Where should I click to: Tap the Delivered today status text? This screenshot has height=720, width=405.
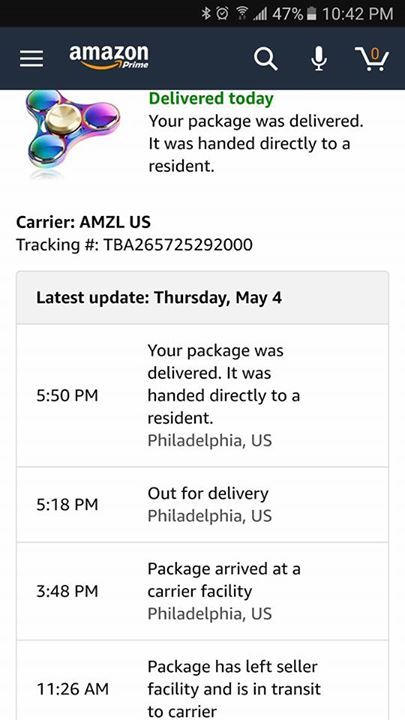[211, 98]
